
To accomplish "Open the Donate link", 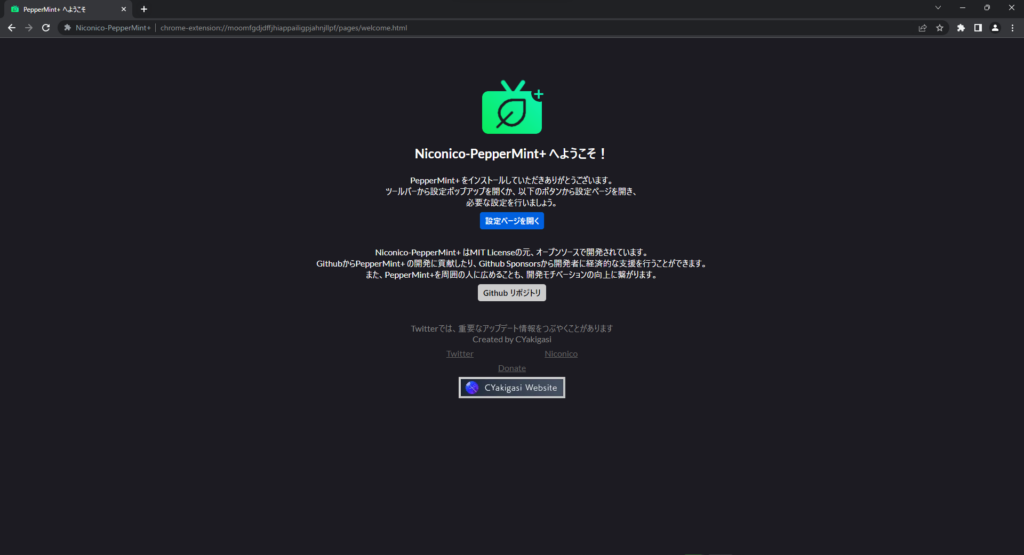I will tap(512, 368).
